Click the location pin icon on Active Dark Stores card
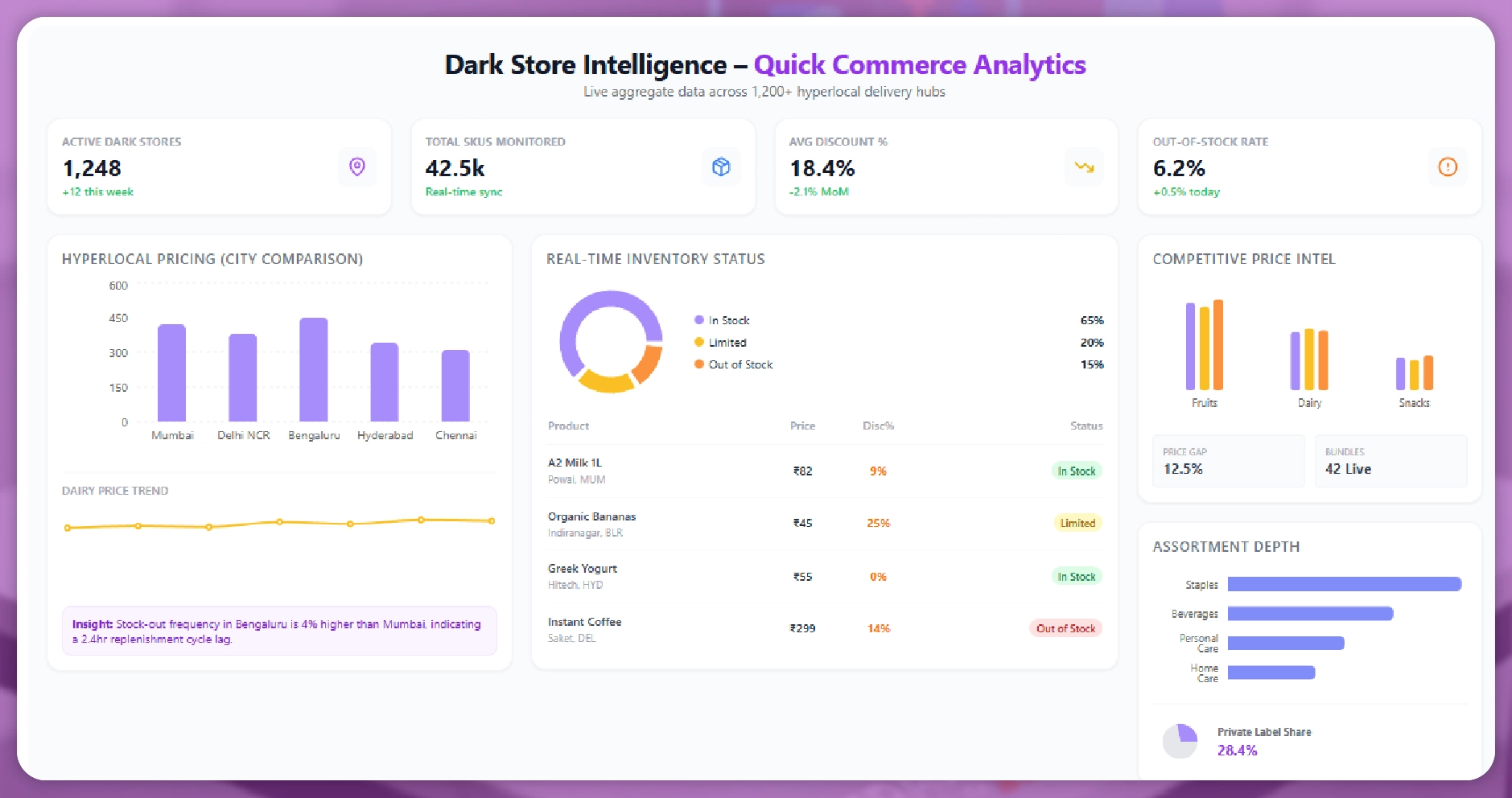The image size is (1512, 798). pyautogui.click(x=356, y=167)
